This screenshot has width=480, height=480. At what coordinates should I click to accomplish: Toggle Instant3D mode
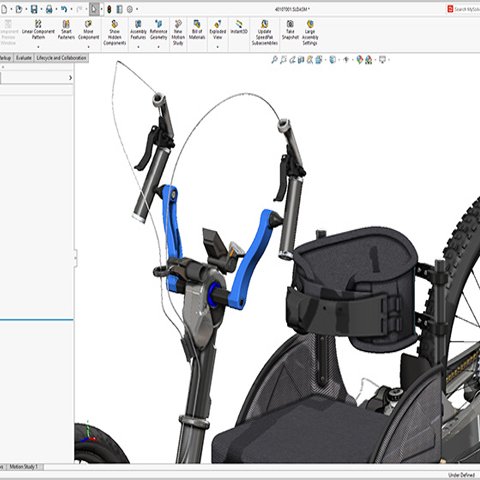coord(239,27)
